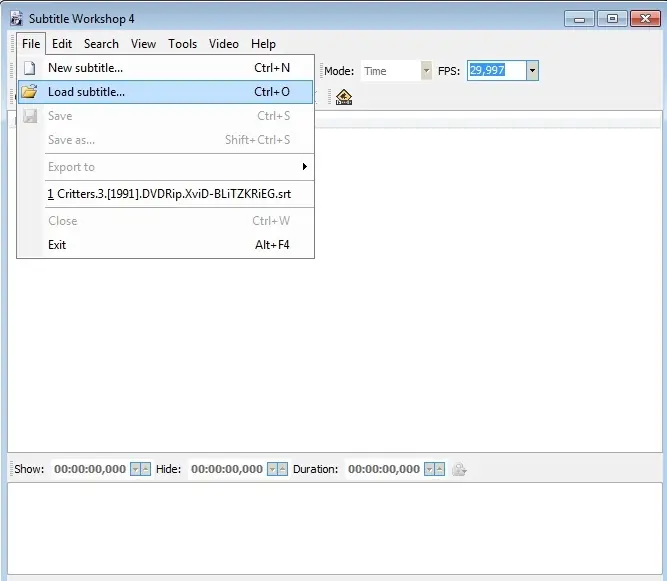Click the Mode combo box showing Time
The image size is (667, 581).
(396, 71)
